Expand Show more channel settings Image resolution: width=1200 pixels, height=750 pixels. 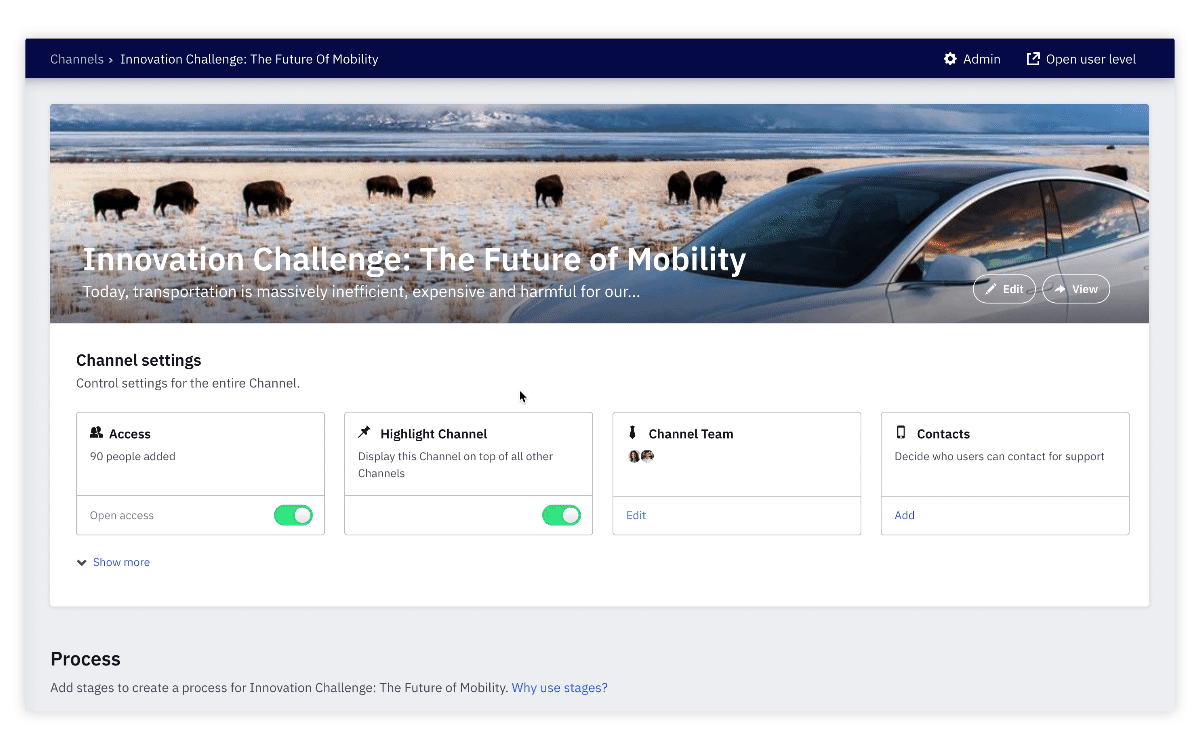113,562
